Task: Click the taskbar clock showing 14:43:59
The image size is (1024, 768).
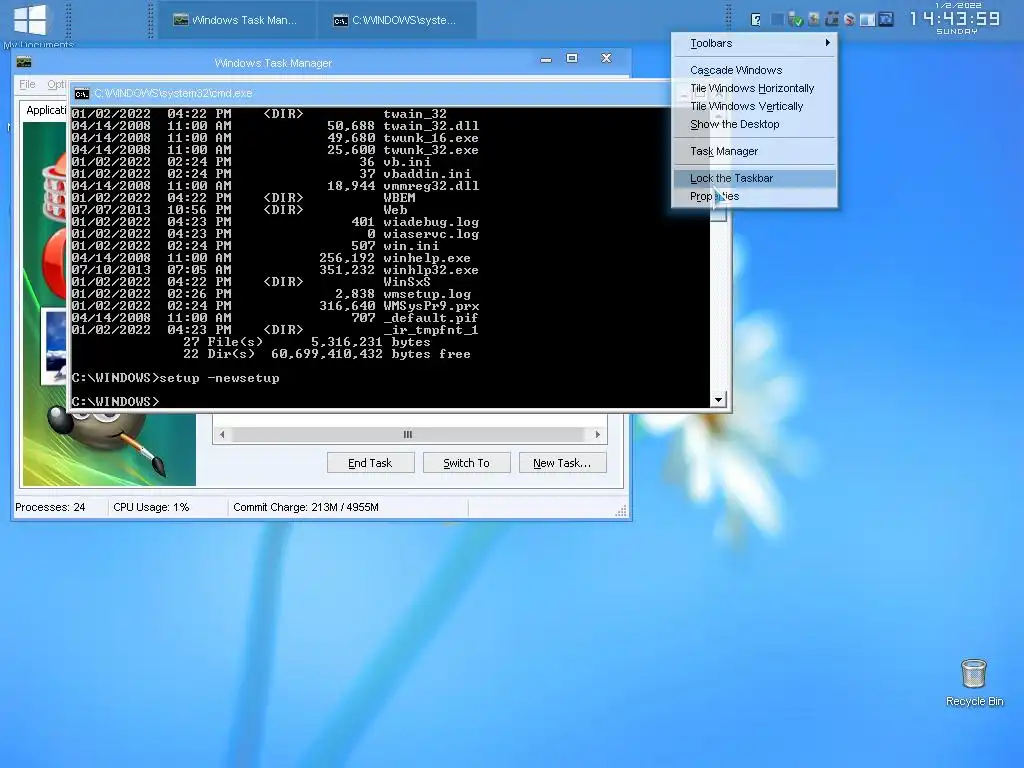Action: click(x=955, y=18)
